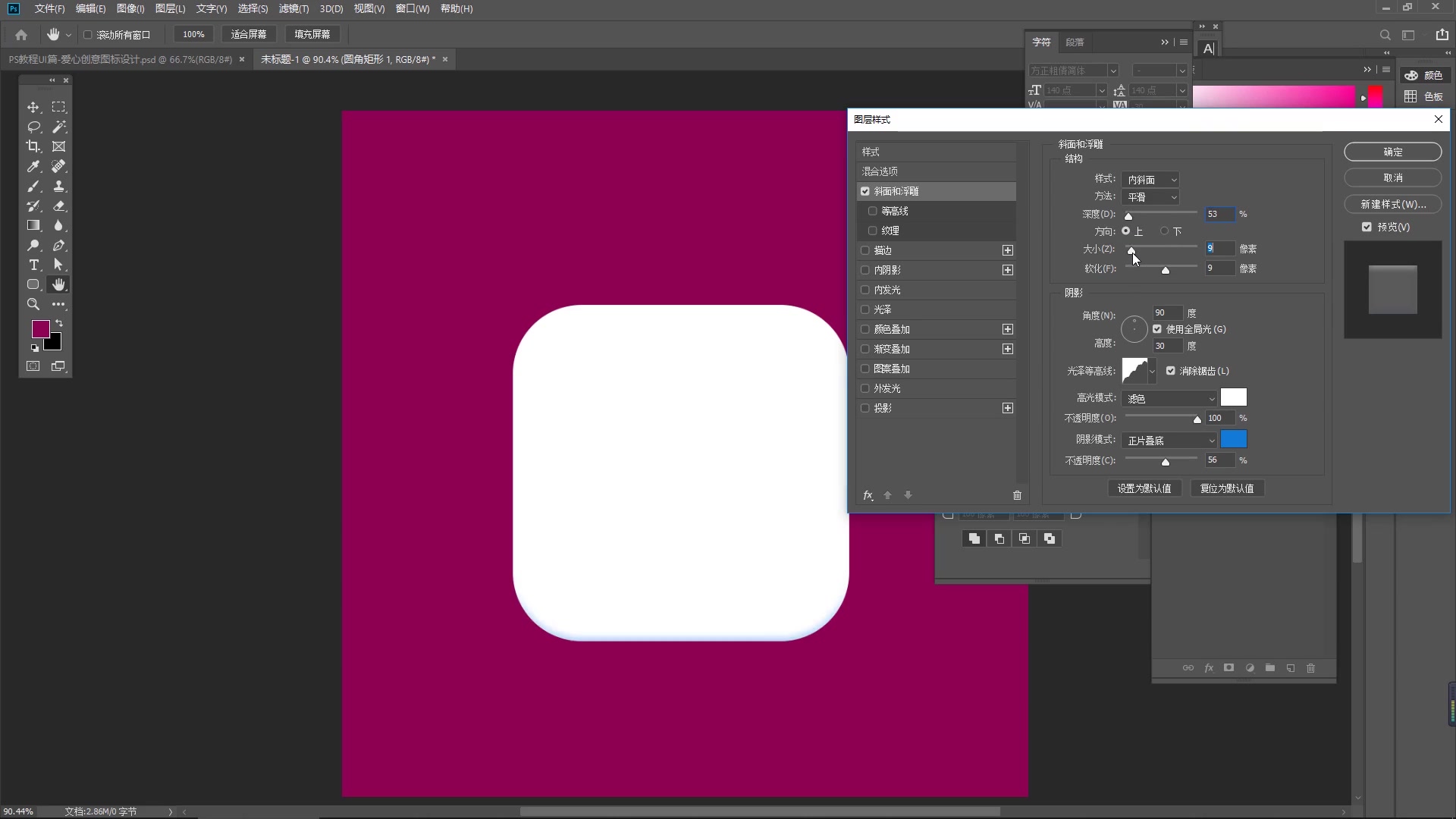The width and height of the screenshot is (1456, 819).
Task: Toggle Quick Mask mode
Action: coord(33,366)
